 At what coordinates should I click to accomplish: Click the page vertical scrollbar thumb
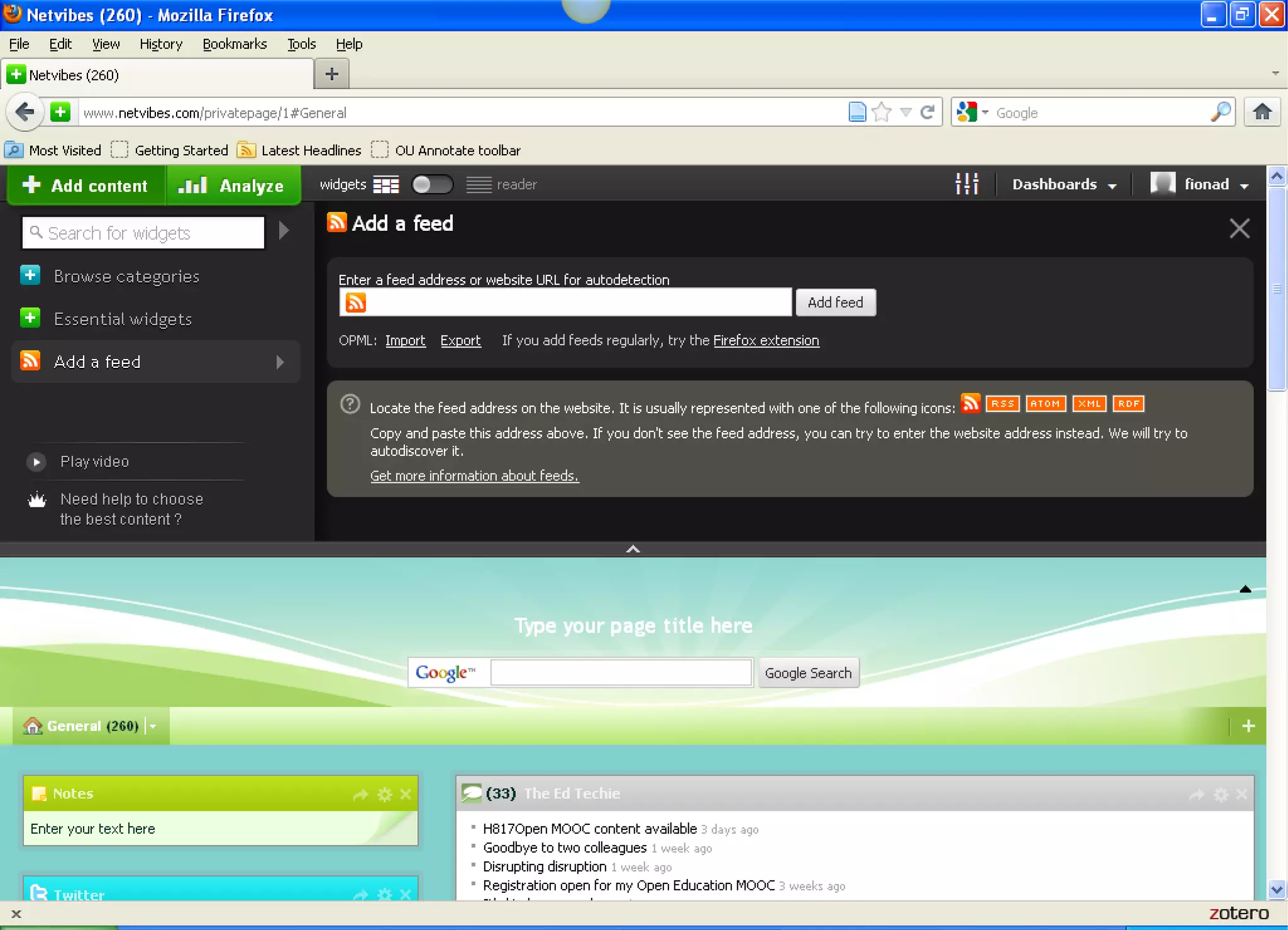pos(1277,289)
